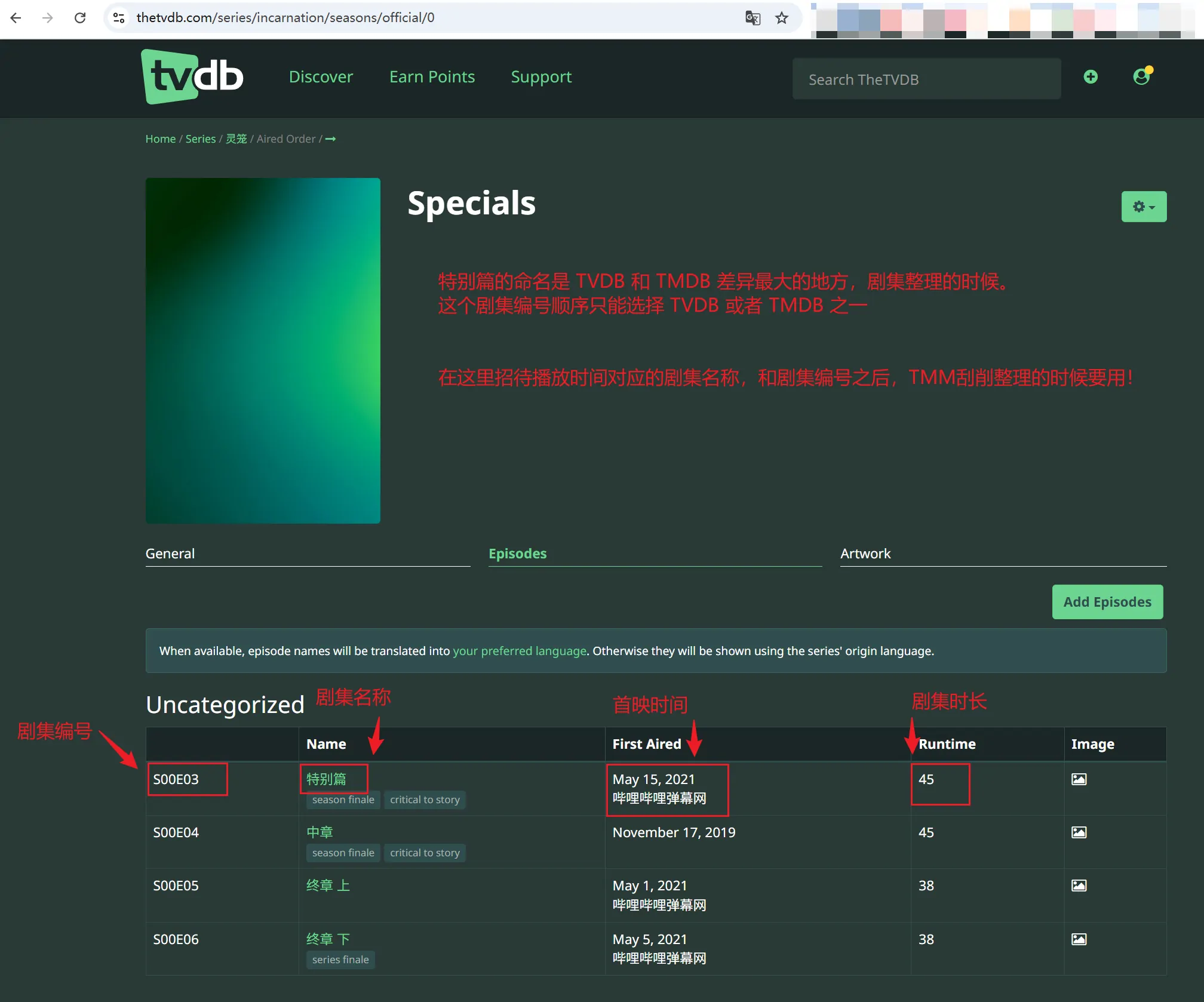Click the season poster thumbnail
Viewport: 1204px width, 1002px height.
tap(263, 351)
